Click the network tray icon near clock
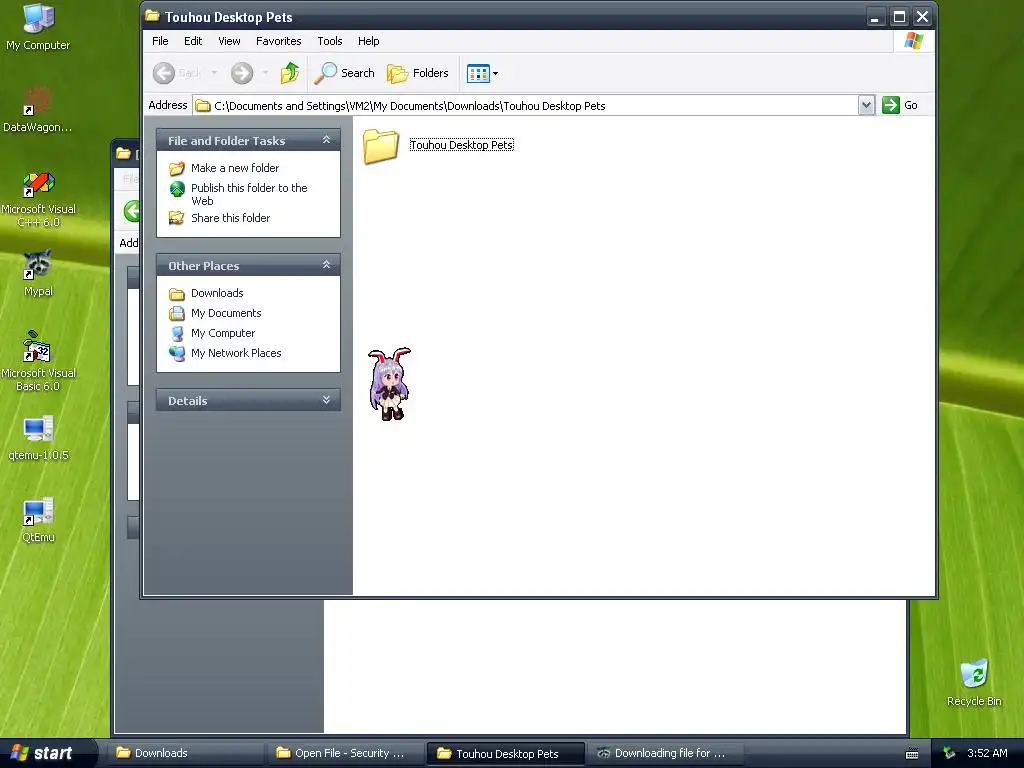 (x=950, y=753)
